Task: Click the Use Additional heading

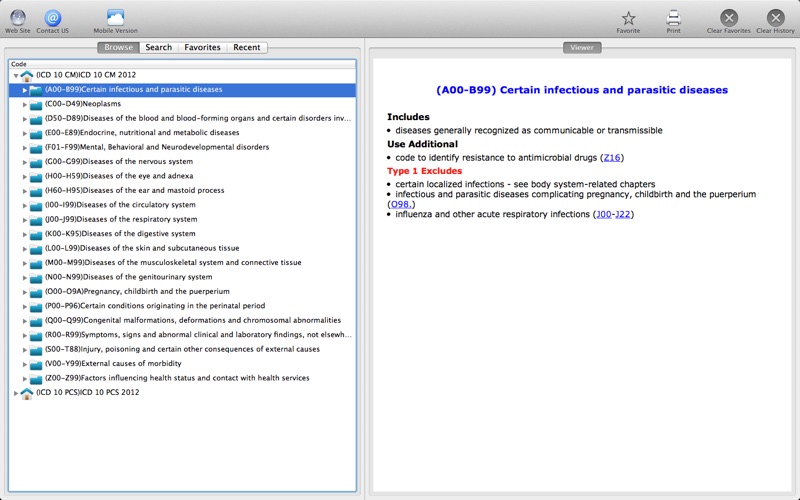Action: [422, 144]
